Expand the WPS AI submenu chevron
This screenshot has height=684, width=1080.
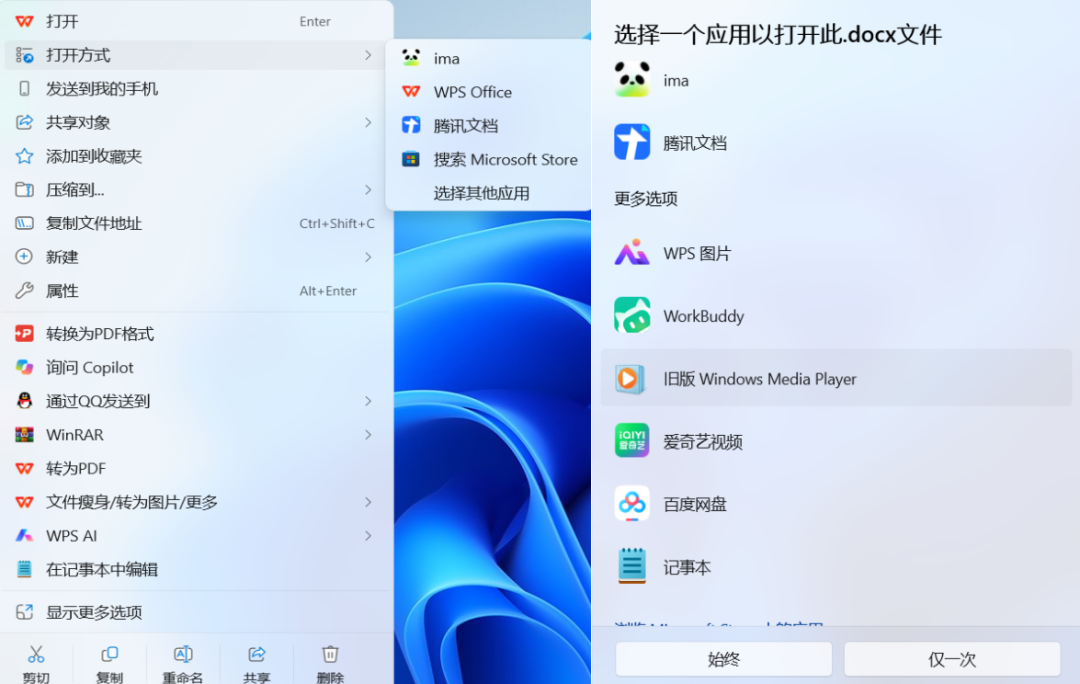coord(368,536)
